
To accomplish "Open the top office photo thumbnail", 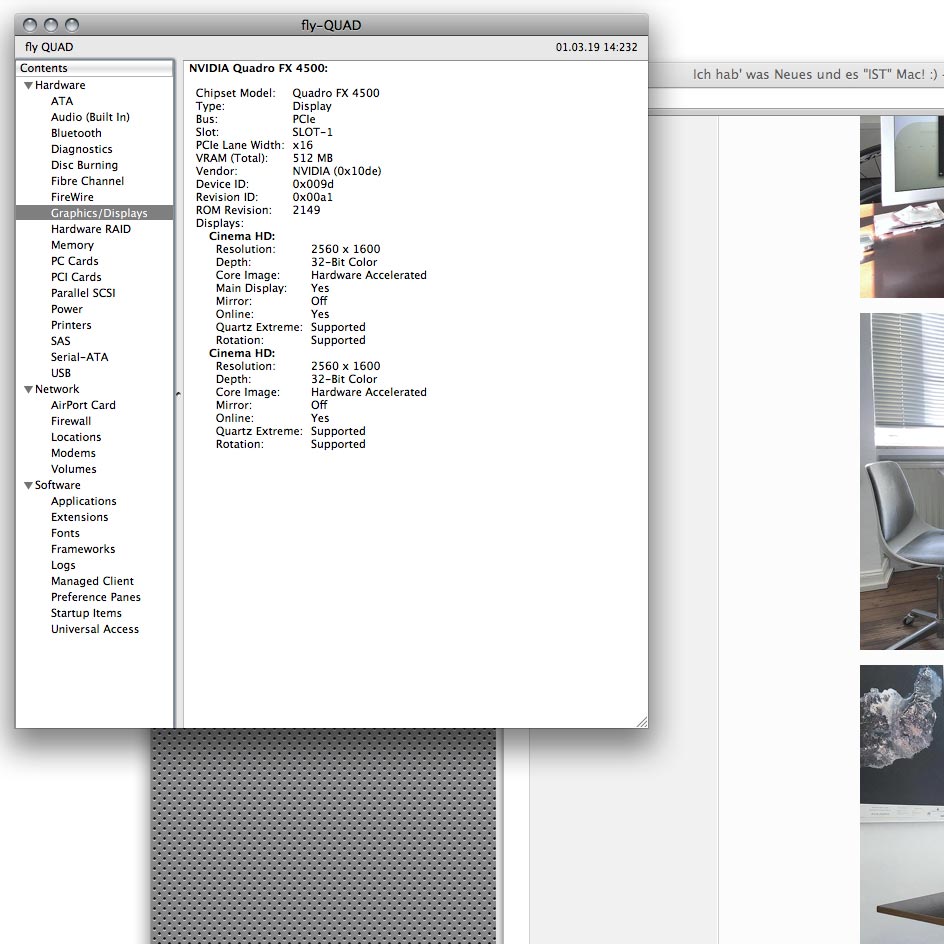I will [x=901, y=206].
